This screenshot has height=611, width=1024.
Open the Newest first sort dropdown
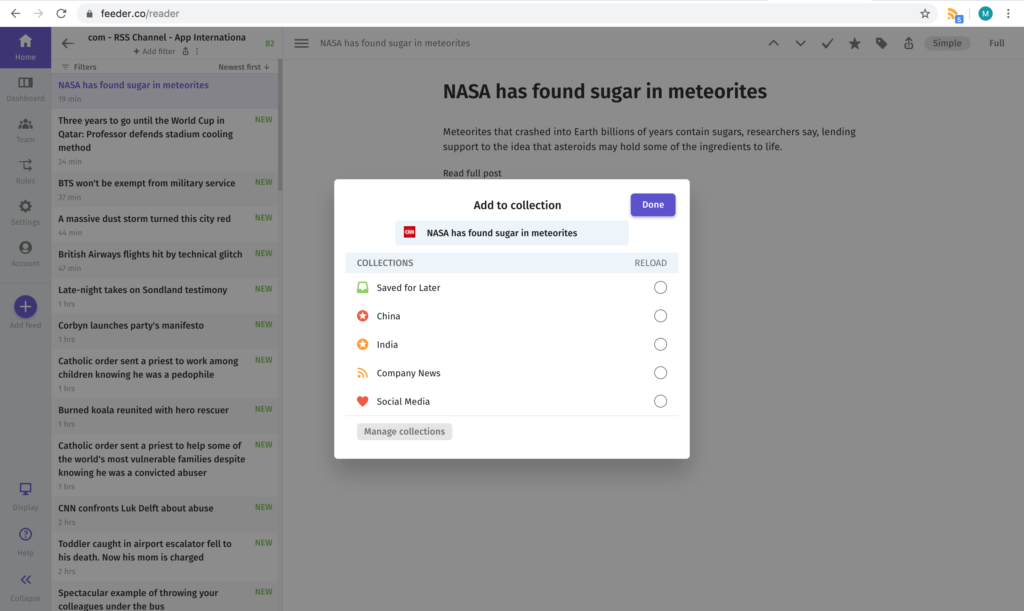[x=244, y=67]
